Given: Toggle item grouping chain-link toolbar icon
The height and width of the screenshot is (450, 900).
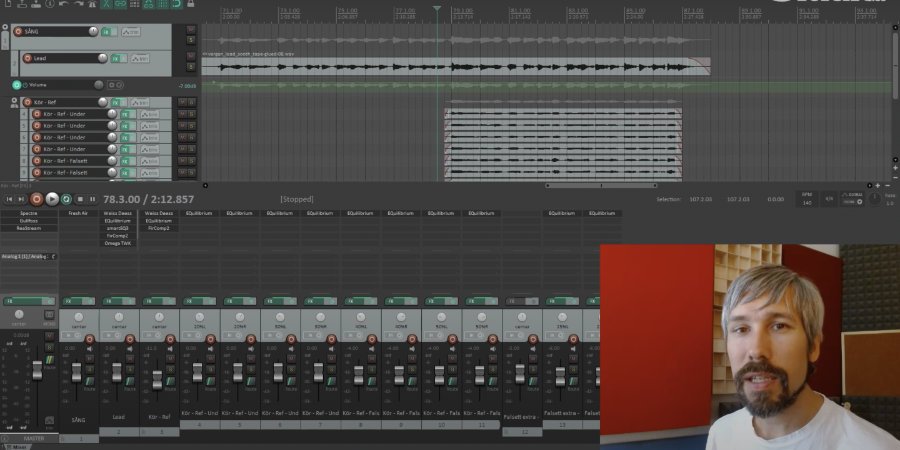Looking at the screenshot, I should (120, 3).
